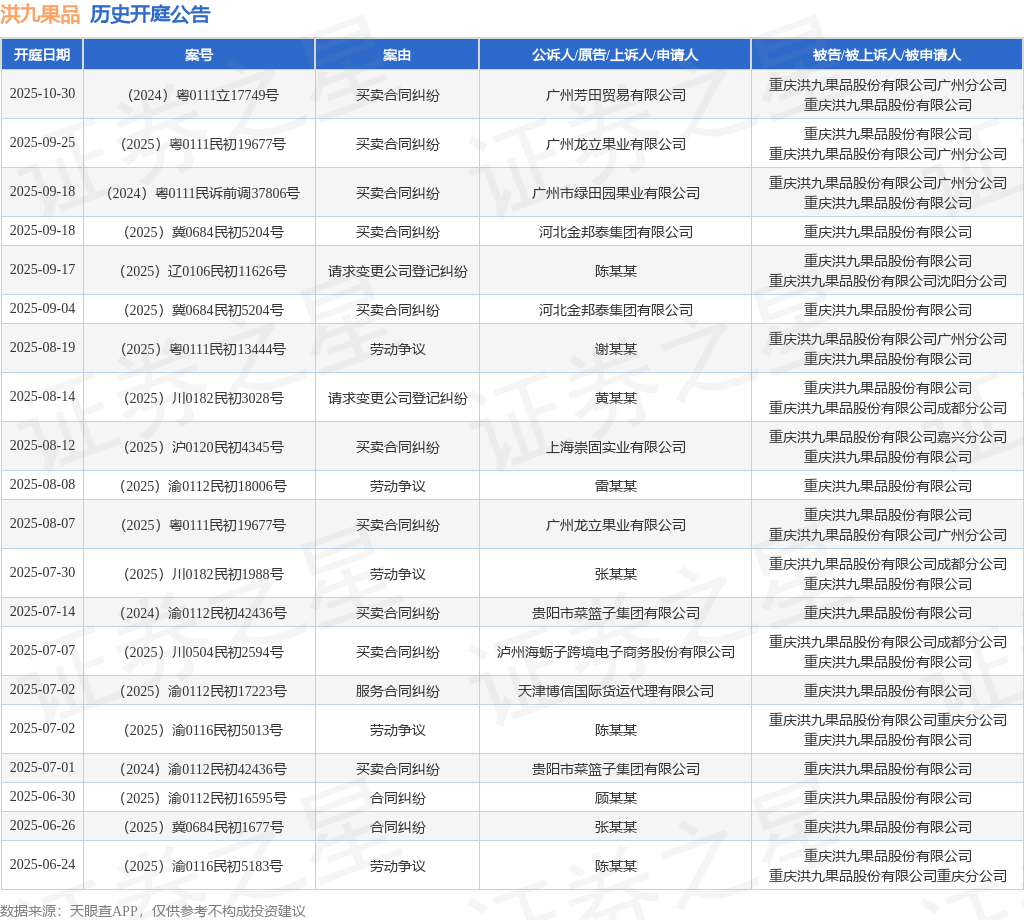Select the 案号 column header
This screenshot has height=920, width=1024.
(x=199, y=55)
